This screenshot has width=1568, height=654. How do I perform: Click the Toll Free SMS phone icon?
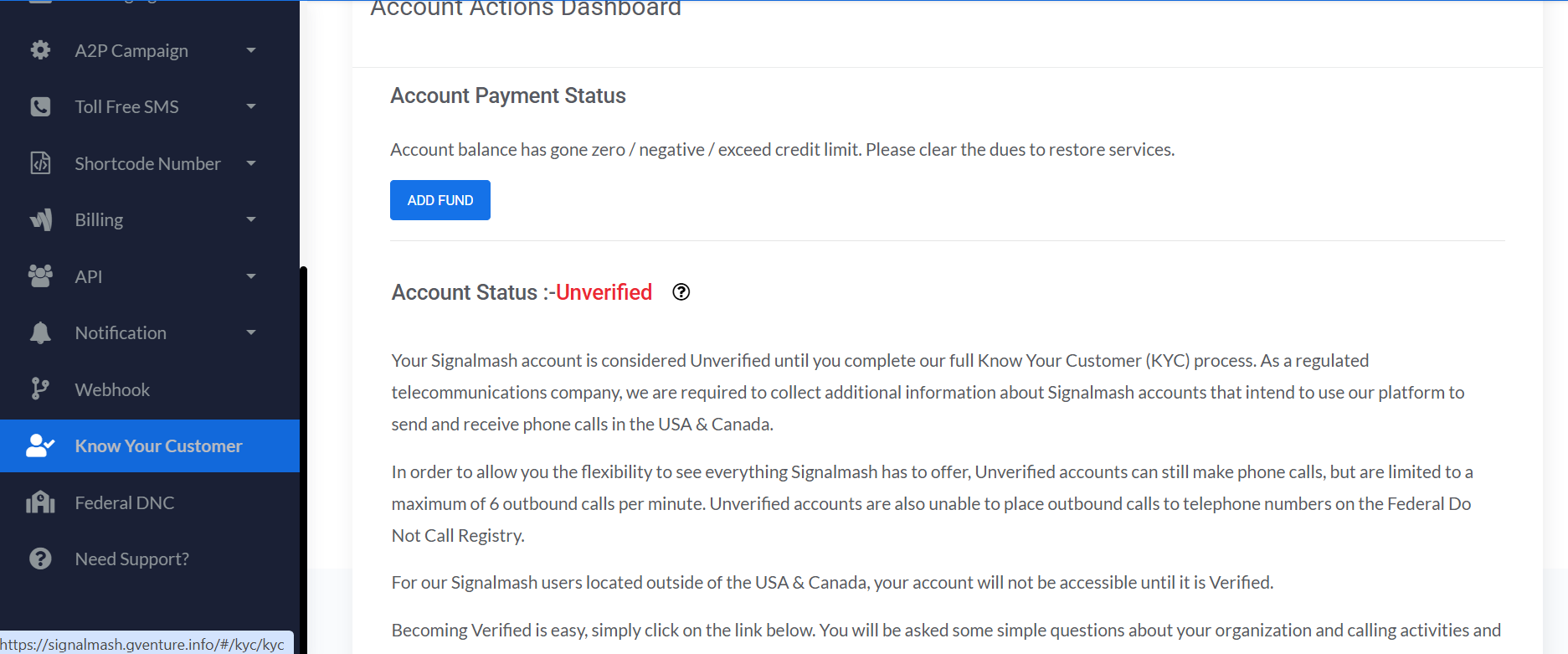[40, 107]
